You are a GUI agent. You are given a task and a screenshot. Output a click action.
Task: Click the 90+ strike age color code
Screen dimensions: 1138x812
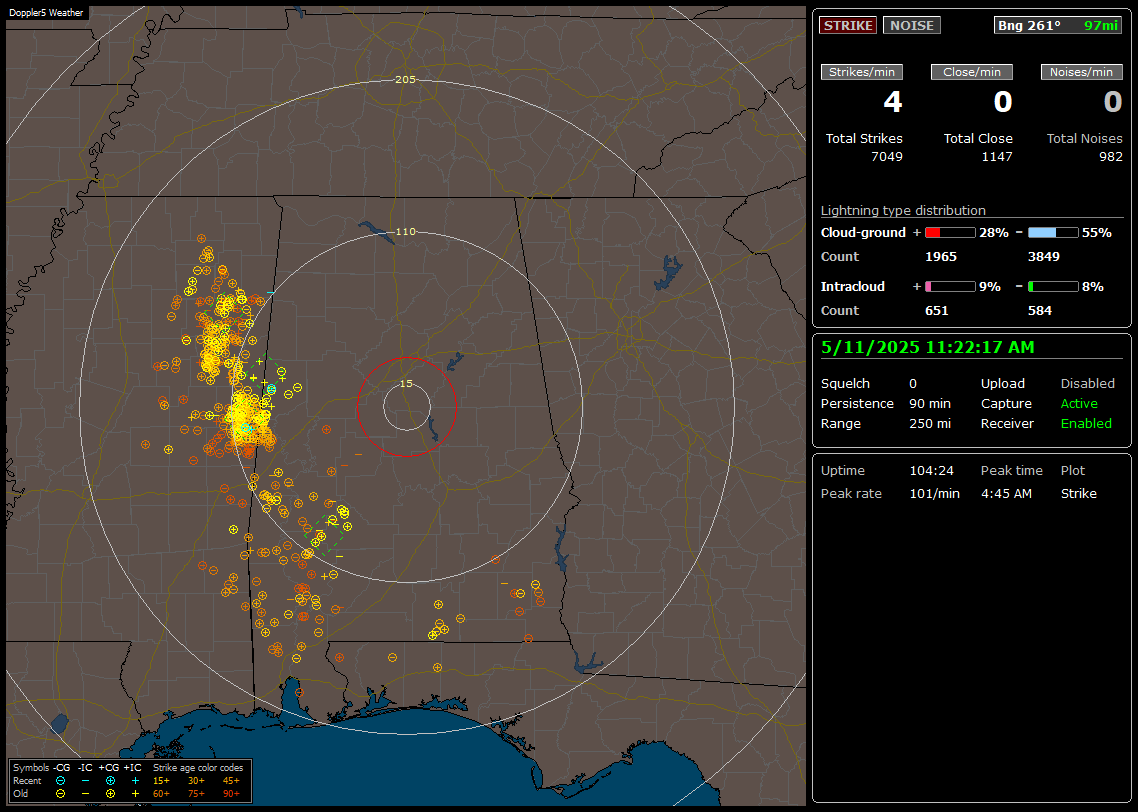pos(231,794)
